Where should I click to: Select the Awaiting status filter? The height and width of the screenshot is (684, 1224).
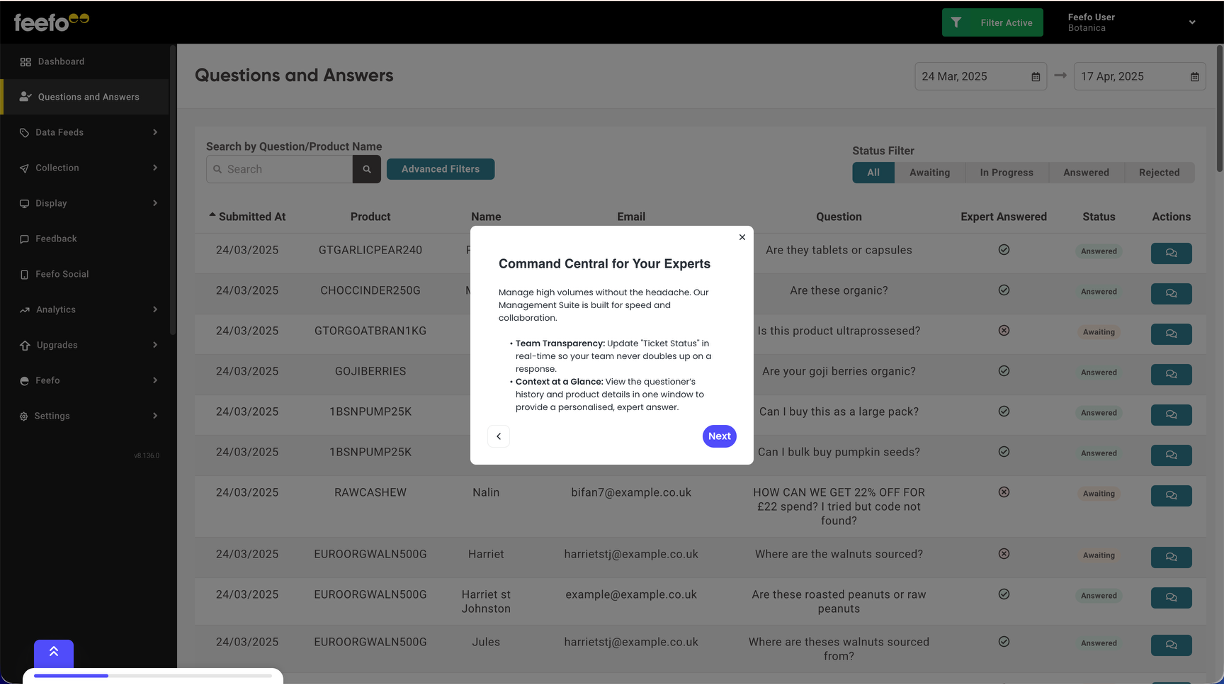(929, 173)
